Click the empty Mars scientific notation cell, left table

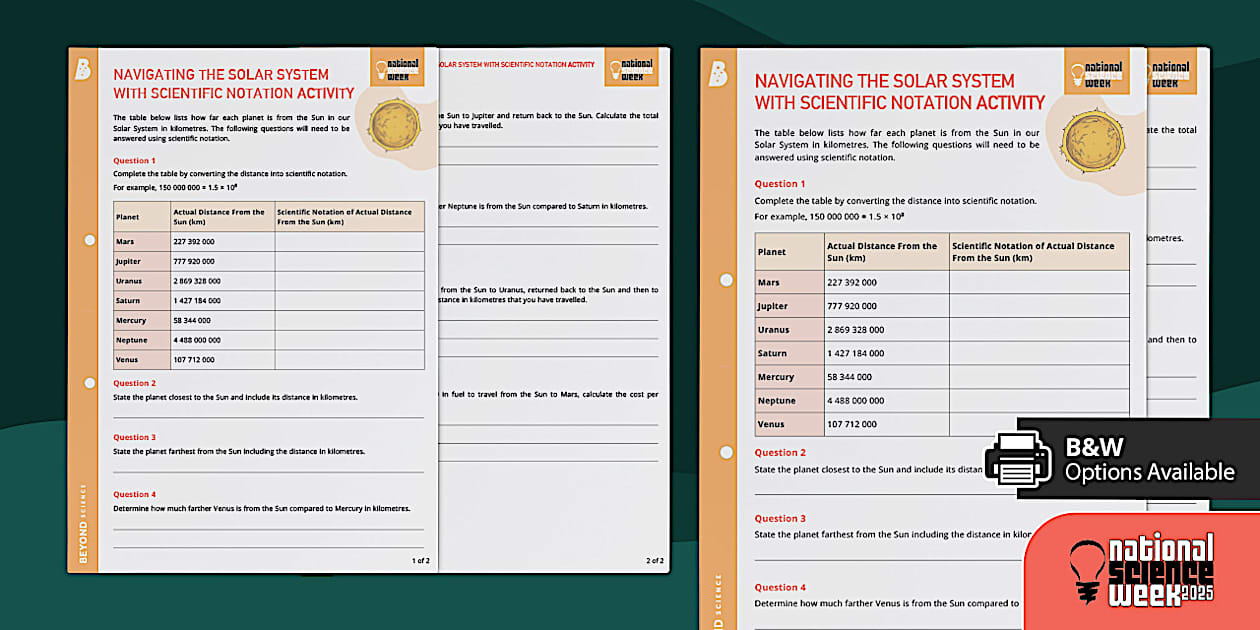349,241
